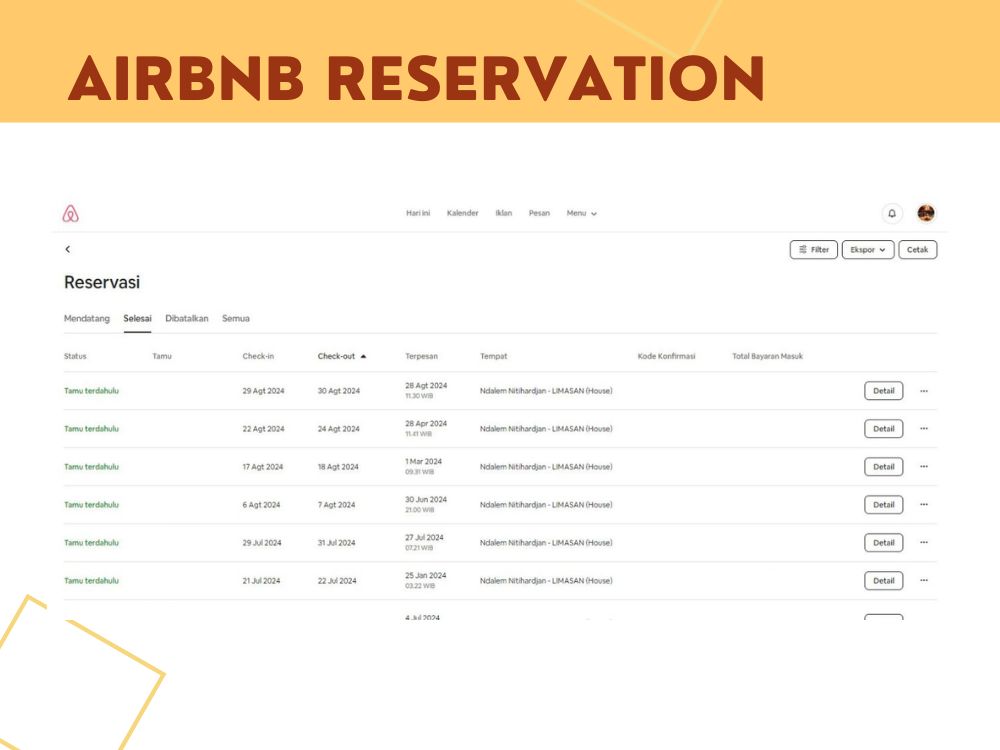The image size is (1000, 750).
Task: Open Detail for 17 Agt 2024 check-in
Action: click(x=884, y=467)
